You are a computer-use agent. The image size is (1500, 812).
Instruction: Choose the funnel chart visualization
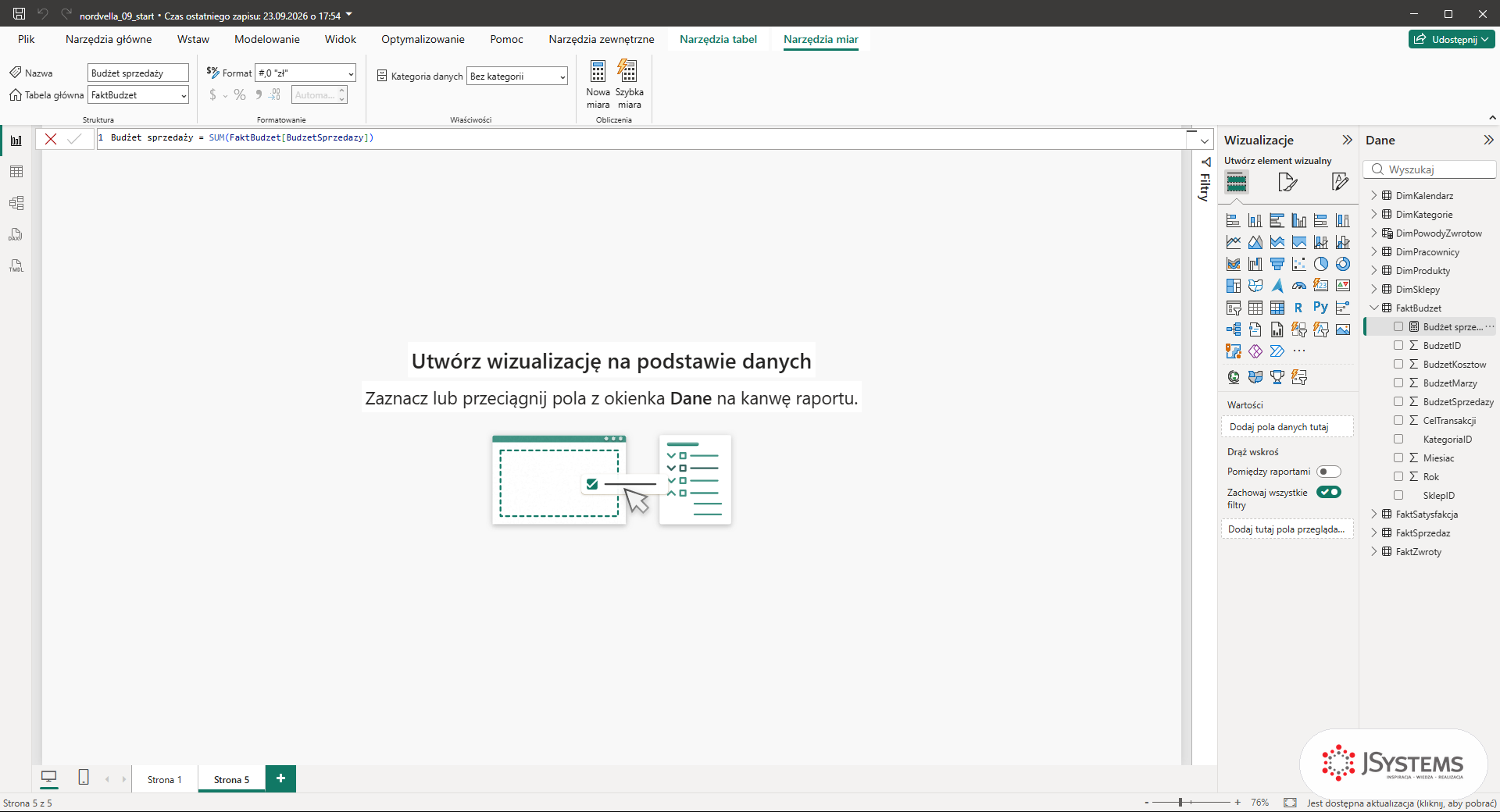click(1277, 264)
